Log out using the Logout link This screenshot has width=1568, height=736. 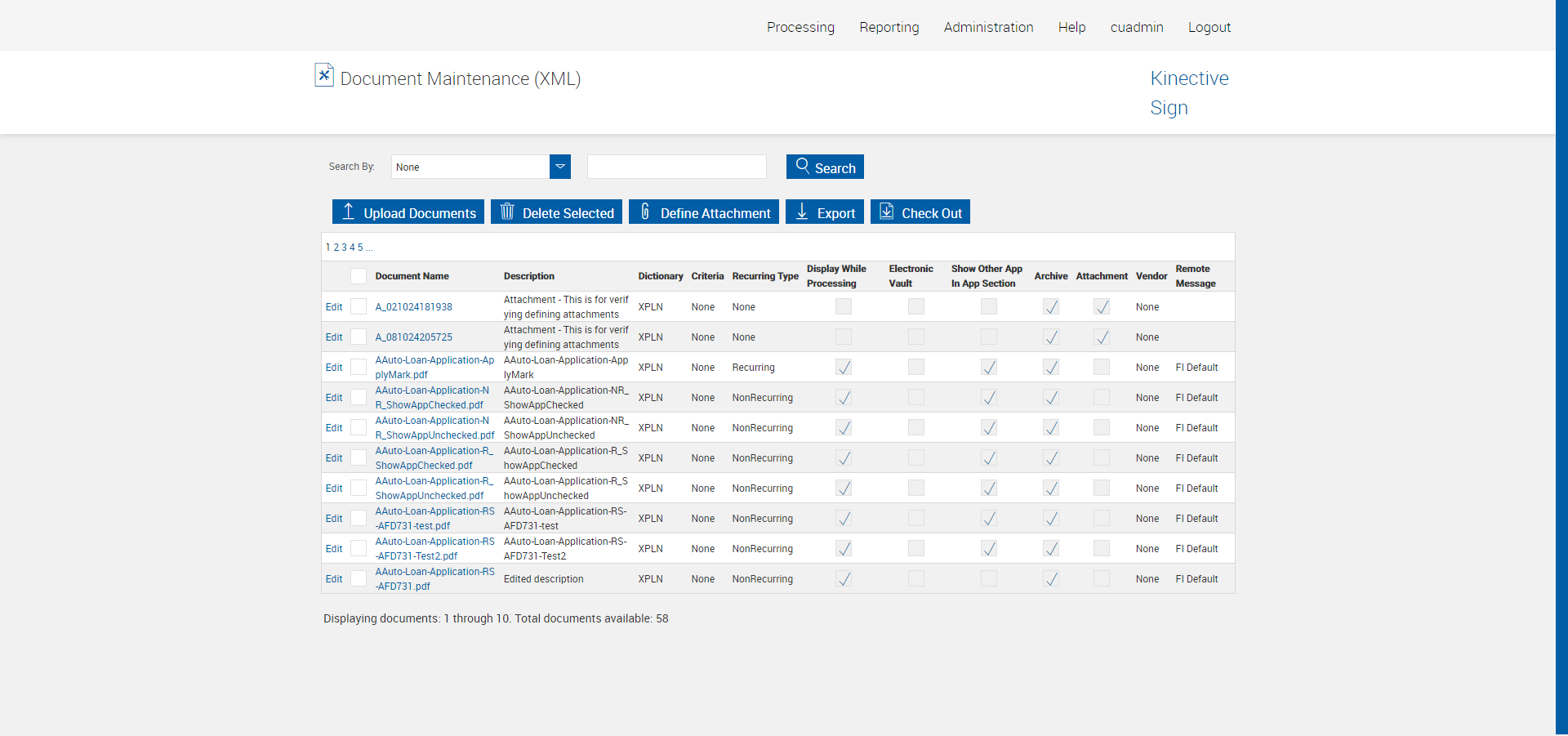click(x=1209, y=27)
